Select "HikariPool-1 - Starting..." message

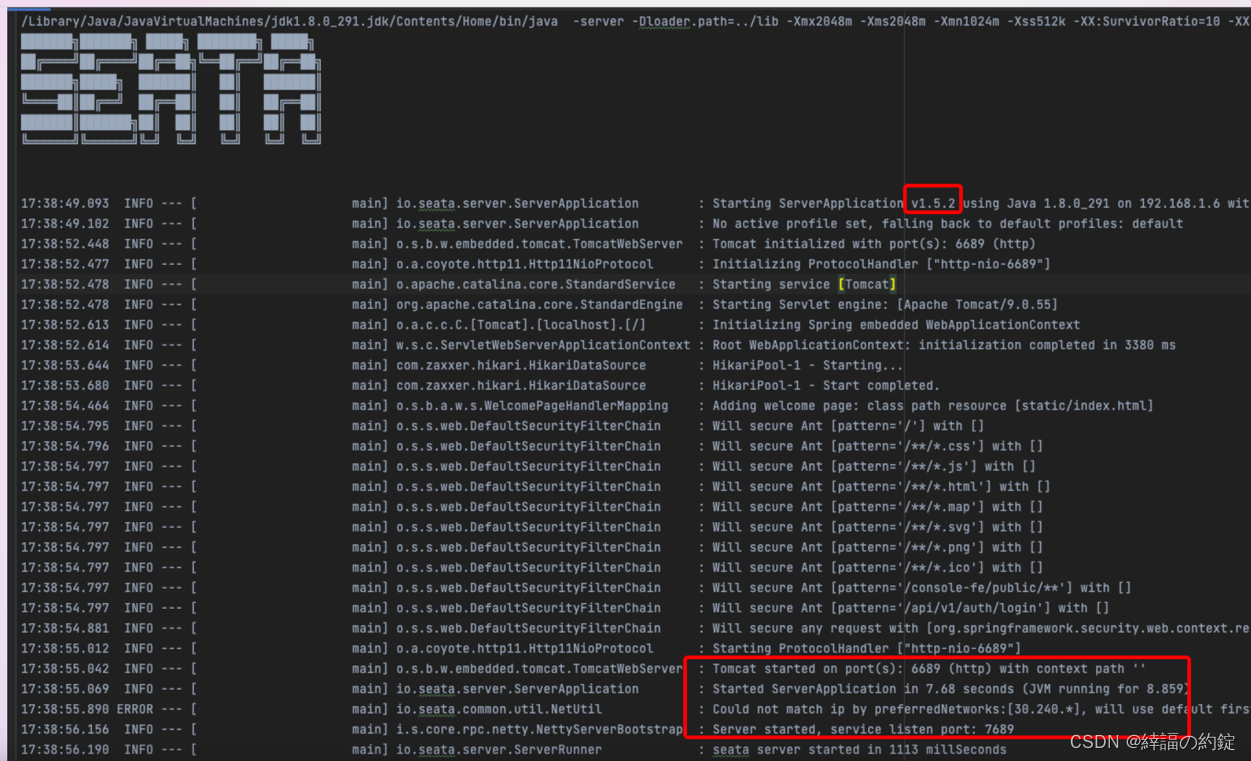click(808, 365)
